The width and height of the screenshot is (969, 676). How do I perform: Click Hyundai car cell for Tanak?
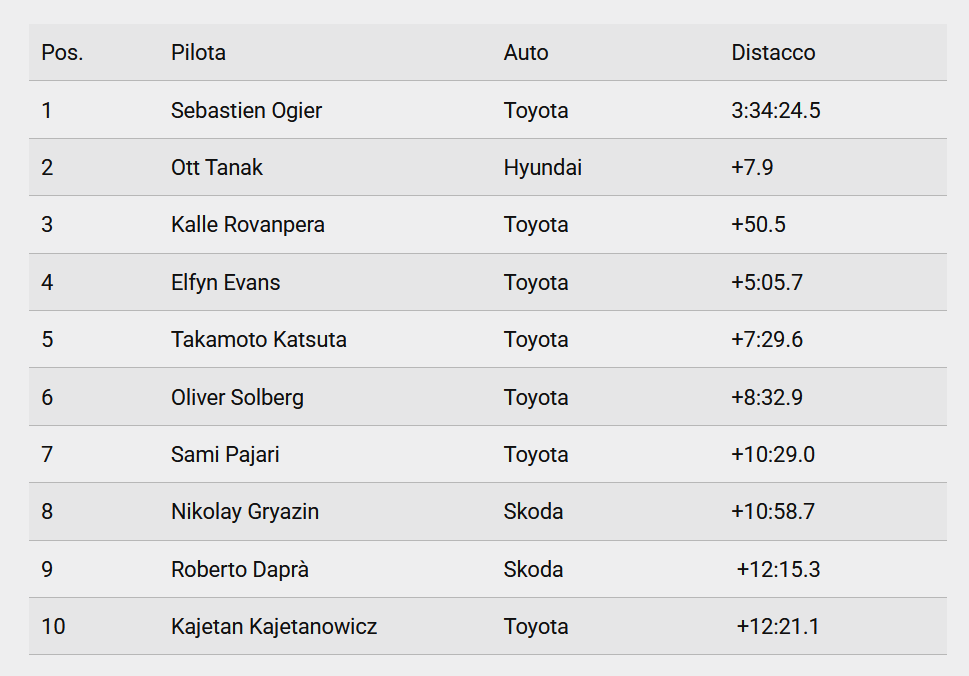point(543,167)
